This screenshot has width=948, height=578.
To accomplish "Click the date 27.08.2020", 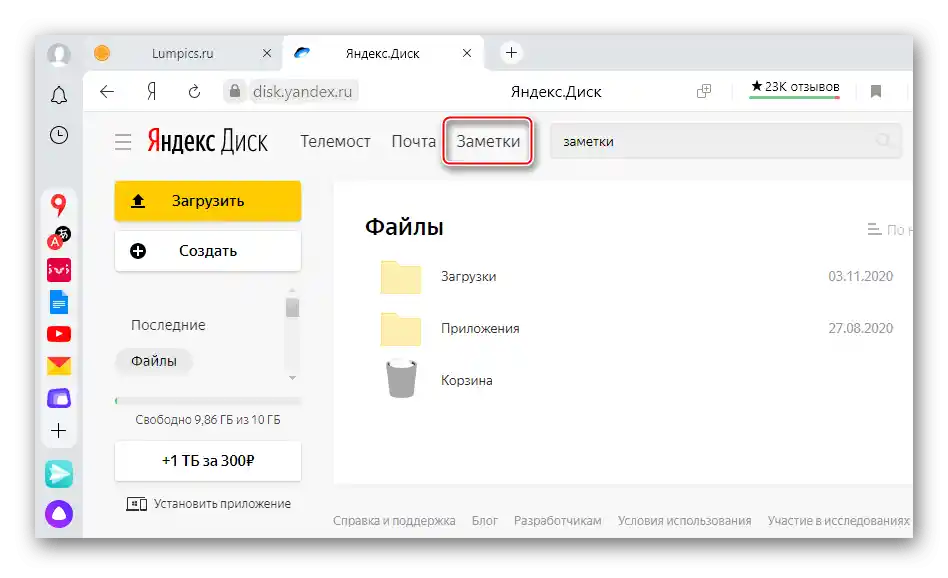I will 860,328.
